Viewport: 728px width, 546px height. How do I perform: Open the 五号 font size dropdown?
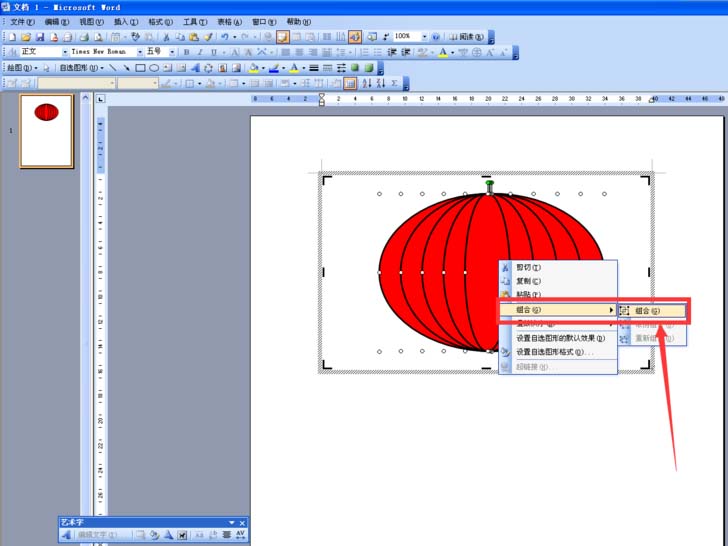[x=172, y=52]
